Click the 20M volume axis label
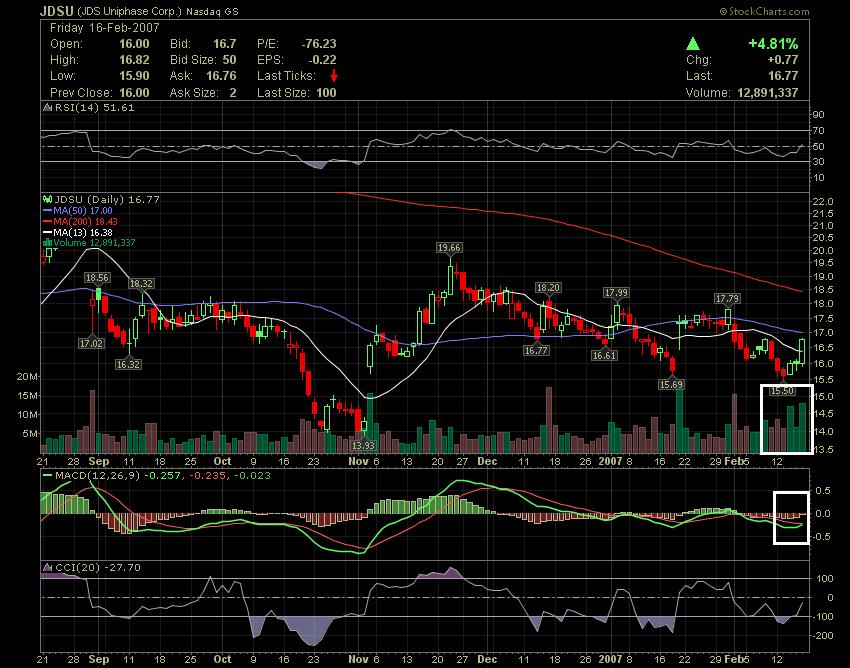850x668 pixels. pyautogui.click(x=27, y=377)
